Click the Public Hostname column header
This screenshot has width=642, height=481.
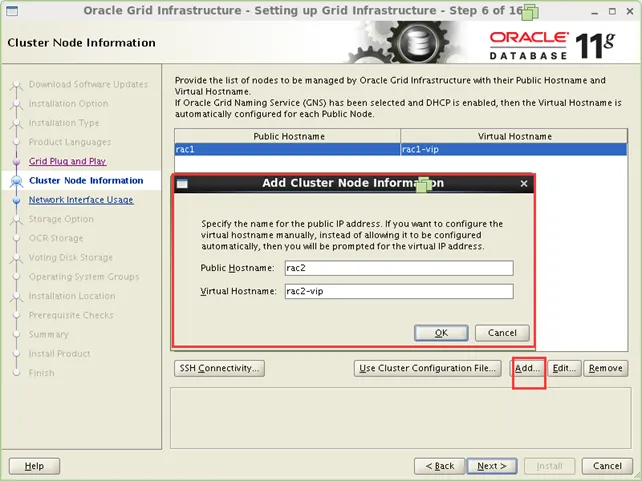pos(287,136)
